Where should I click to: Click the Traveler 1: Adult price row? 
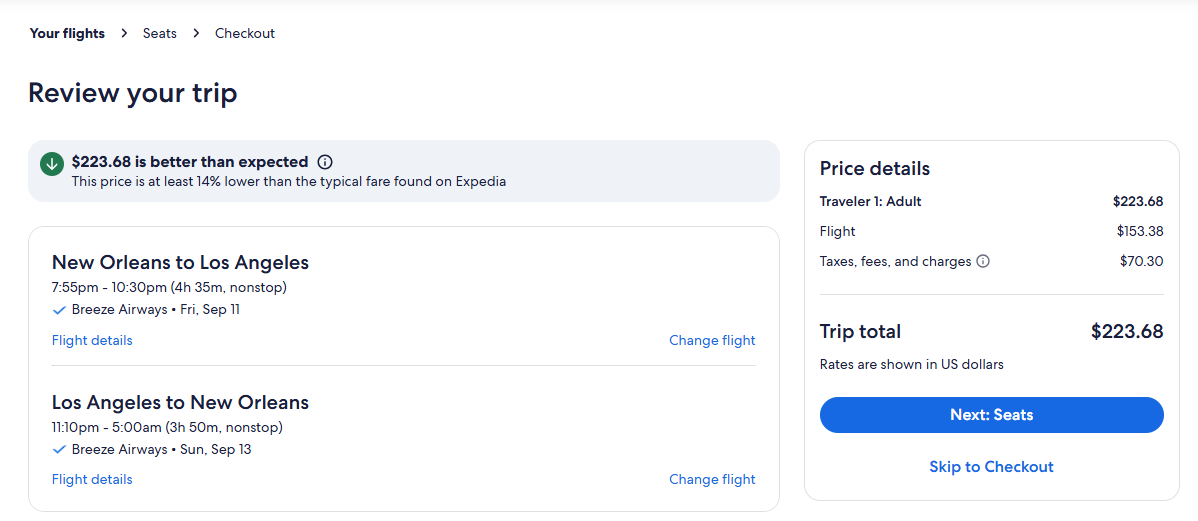[x=992, y=202]
